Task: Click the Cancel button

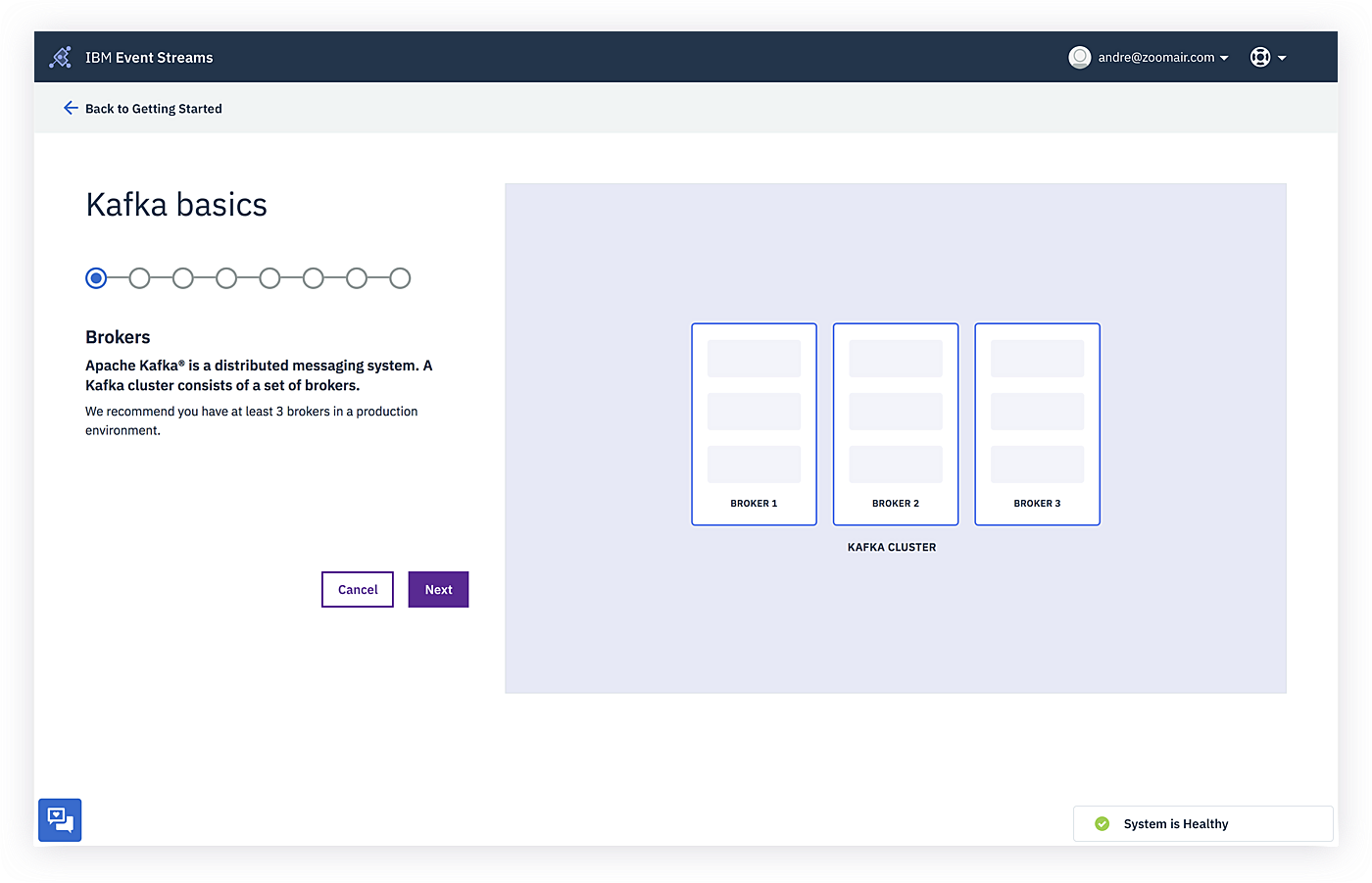Action: pyautogui.click(x=358, y=590)
